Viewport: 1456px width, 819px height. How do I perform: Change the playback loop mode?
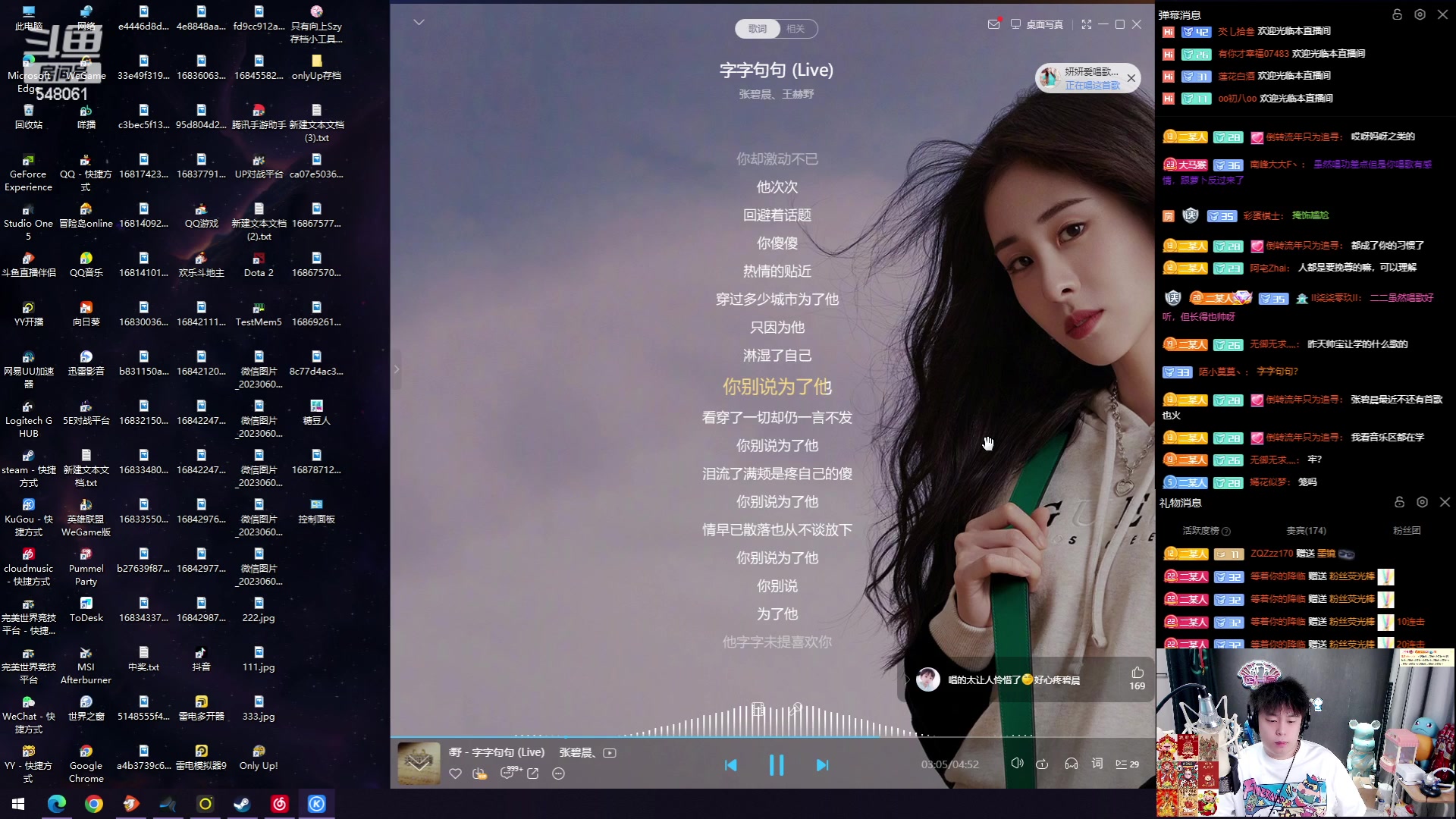[1043, 764]
